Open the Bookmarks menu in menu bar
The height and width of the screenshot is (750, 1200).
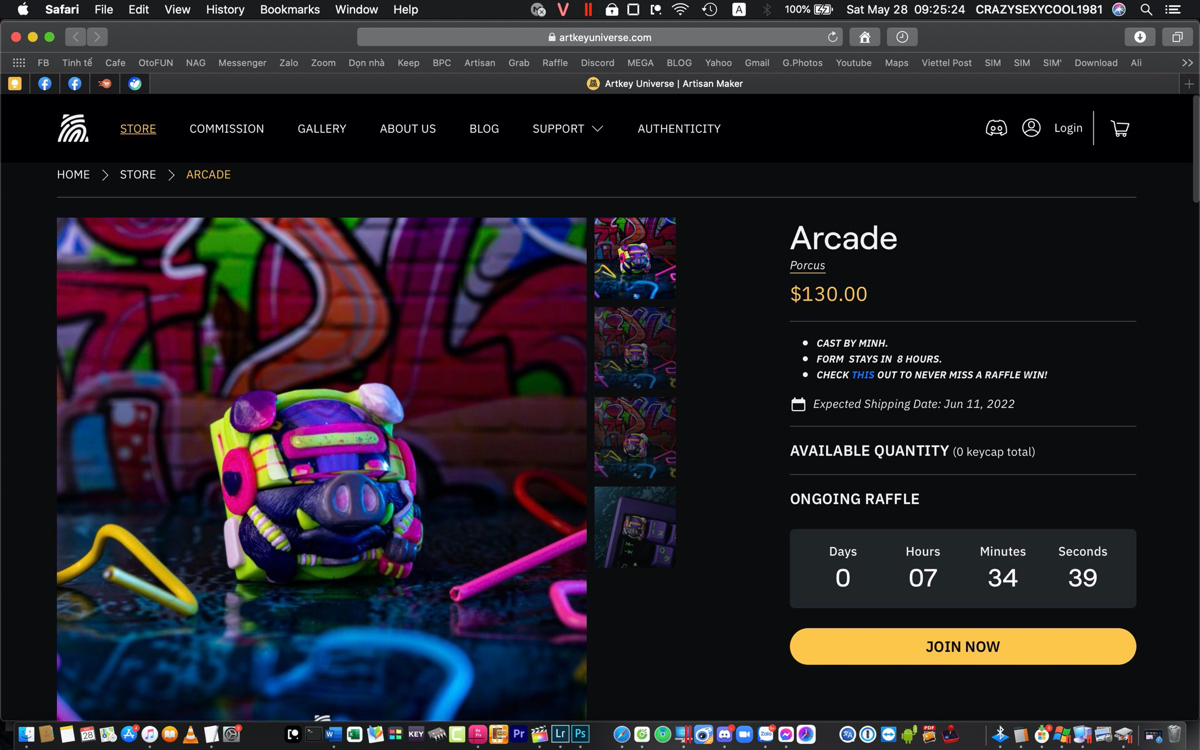[x=290, y=9]
